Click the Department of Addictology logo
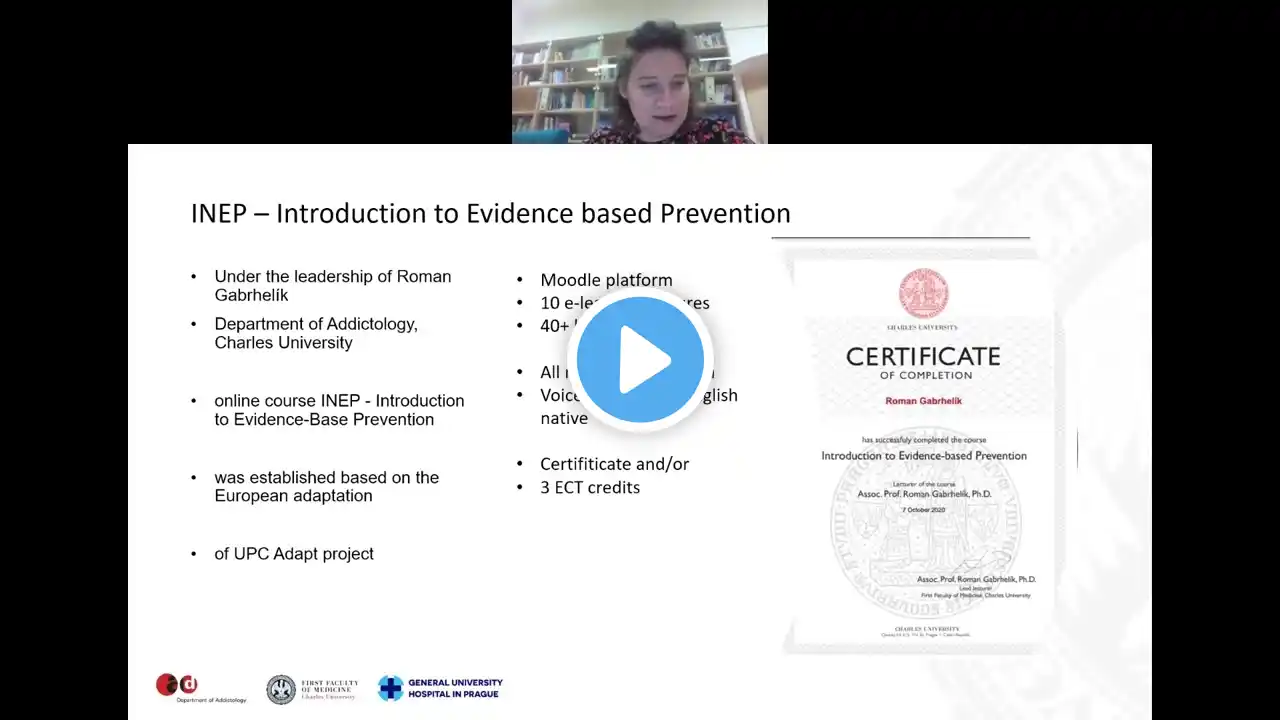Screen dimensions: 1280x720 click(201, 688)
